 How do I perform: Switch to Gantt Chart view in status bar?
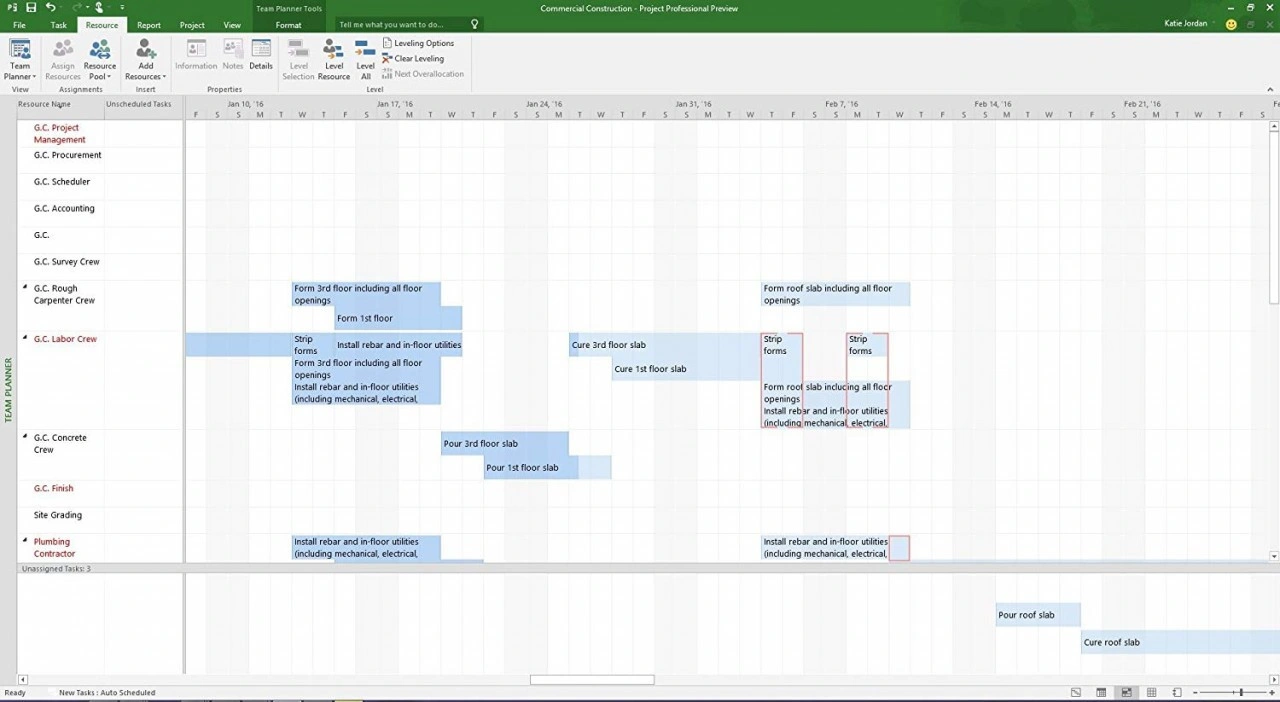pyautogui.click(x=1076, y=692)
